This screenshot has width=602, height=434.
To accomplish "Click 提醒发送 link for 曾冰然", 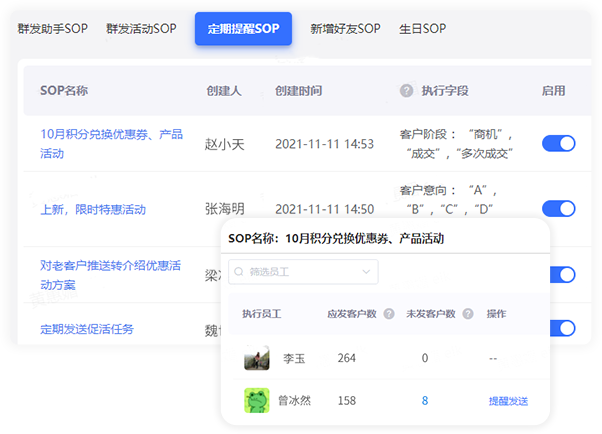I will [x=508, y=401].
